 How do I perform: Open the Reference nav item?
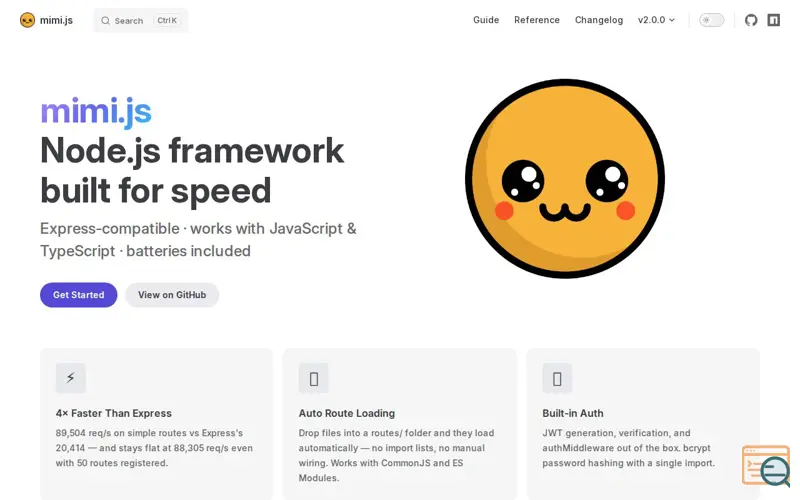537,20
